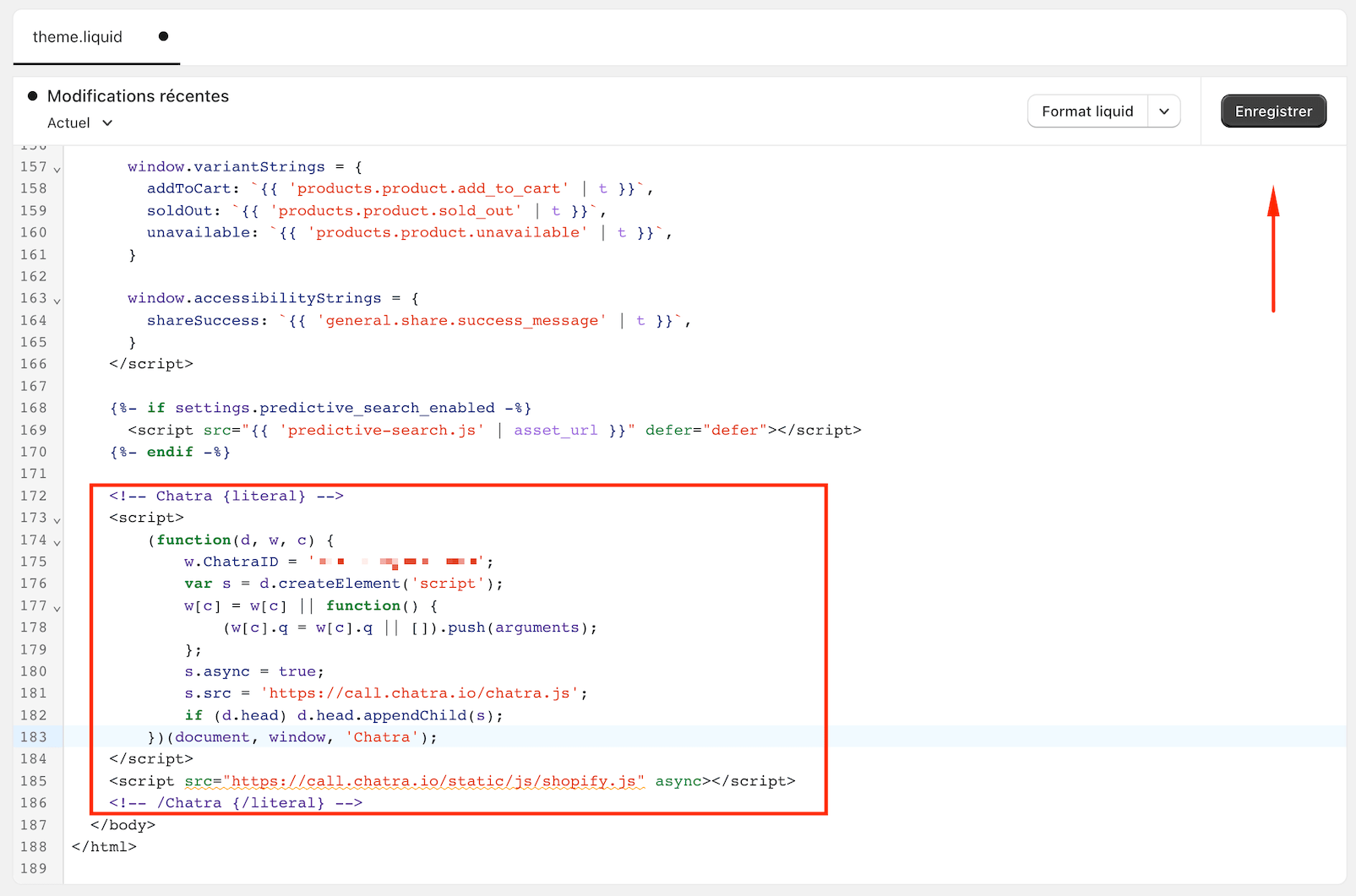Screen dimensions: 1356x896
Task: Collapse the accessibilityStrings block at line 163
Action: 56,298
